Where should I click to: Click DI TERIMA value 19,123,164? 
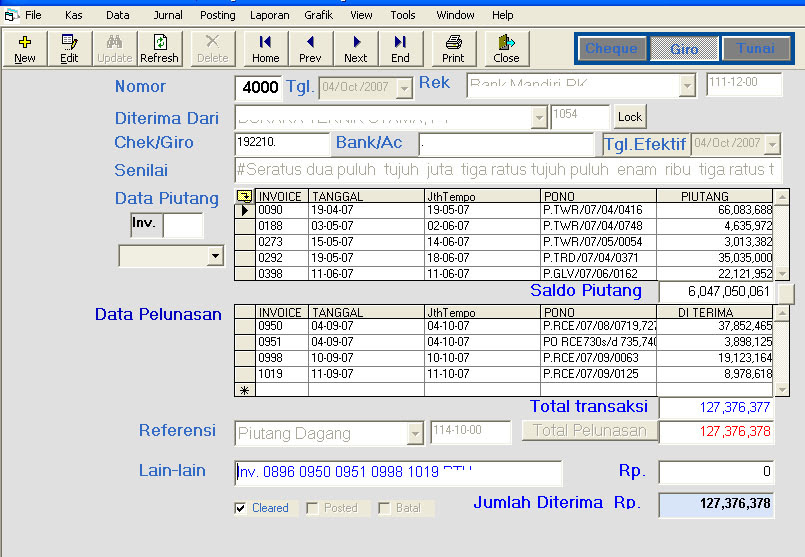click(x=715, y=358)
